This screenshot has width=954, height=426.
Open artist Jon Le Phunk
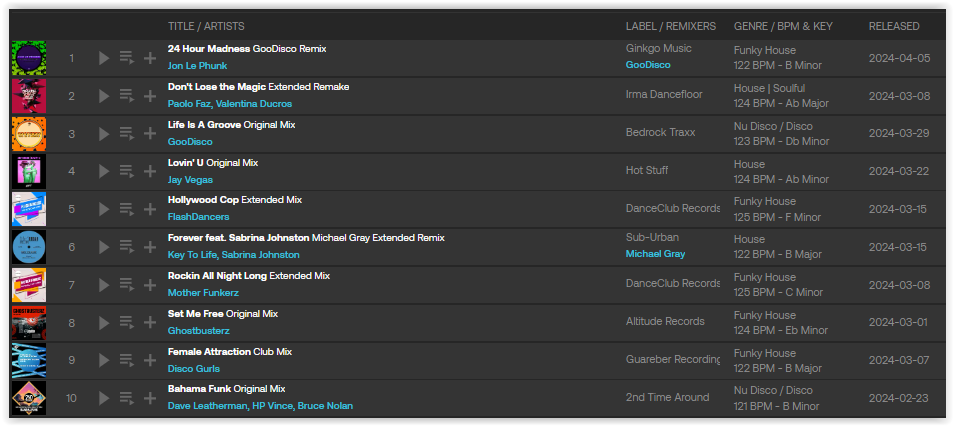[x=198, y=66]
